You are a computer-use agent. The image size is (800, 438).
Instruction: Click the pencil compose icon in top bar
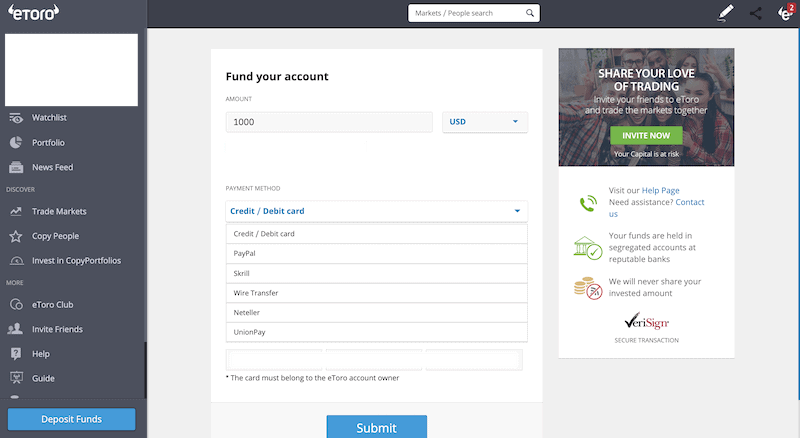click(725, 13)
